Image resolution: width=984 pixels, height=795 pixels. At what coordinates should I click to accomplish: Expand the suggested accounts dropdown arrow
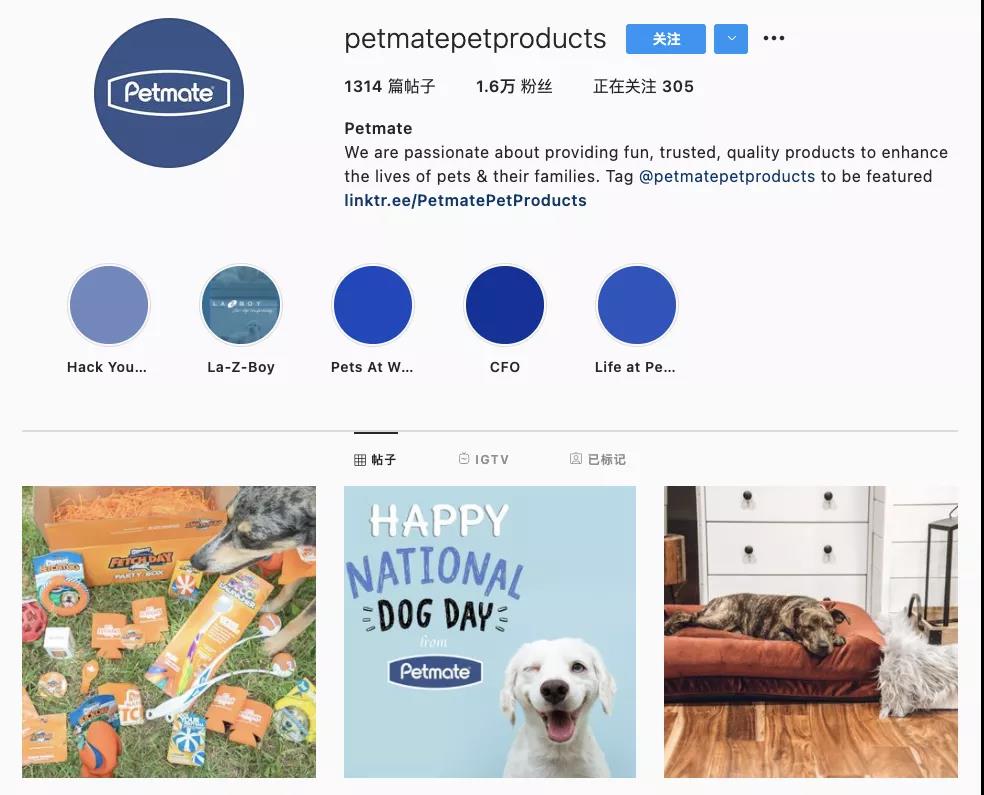731,39
